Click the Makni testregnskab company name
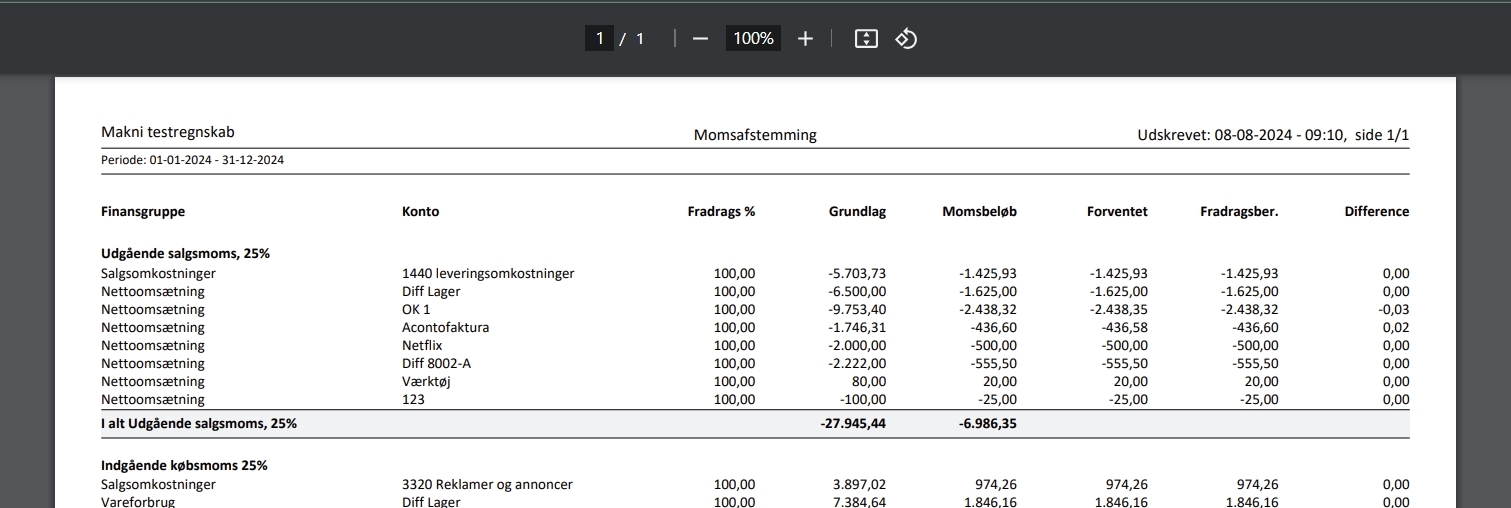Viewport: 1511px width, 508px height. point(168,133)
